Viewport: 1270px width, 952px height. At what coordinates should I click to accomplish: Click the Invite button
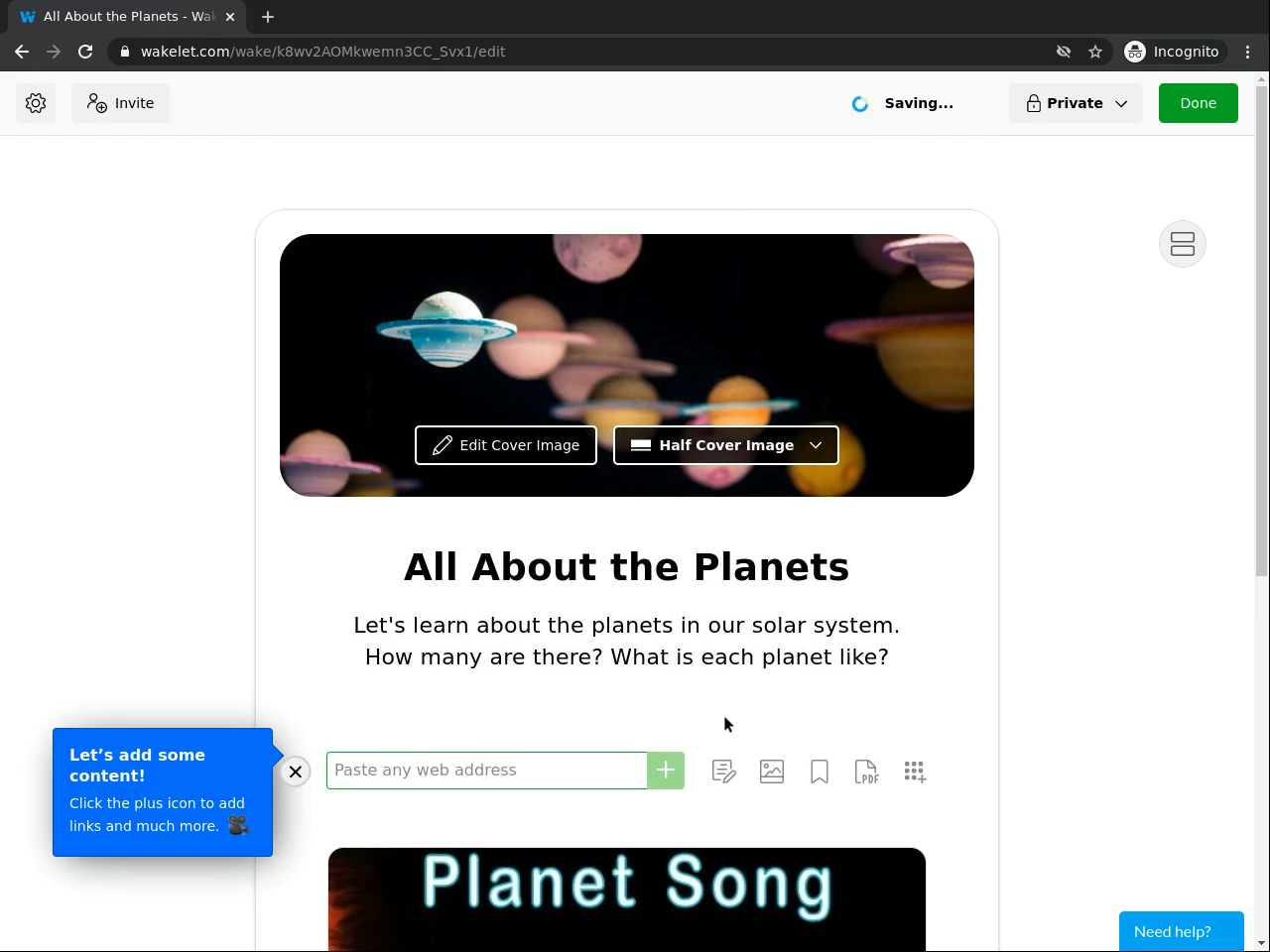click(x=120, y=103)
